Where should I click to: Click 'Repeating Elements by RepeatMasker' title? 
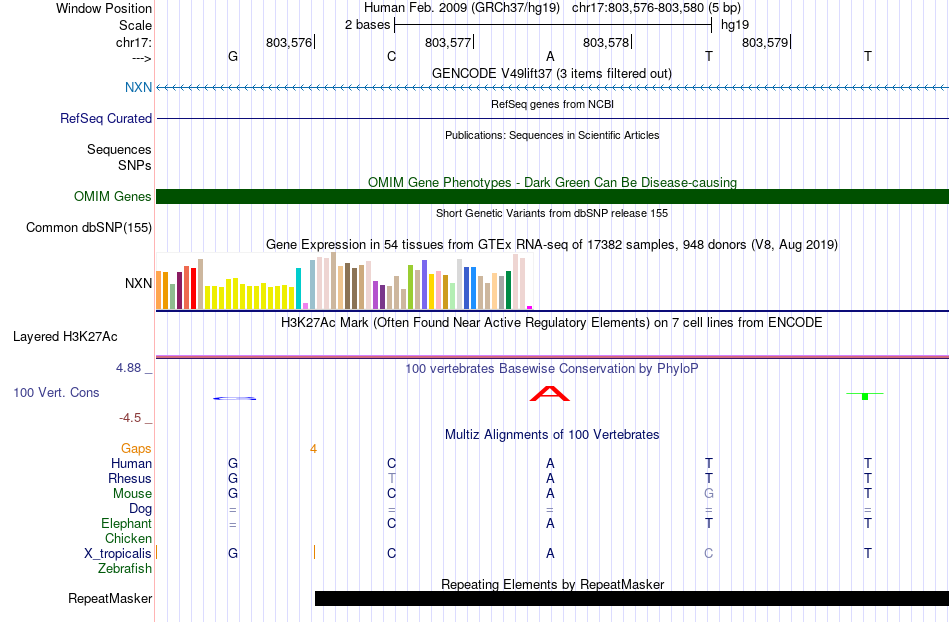[x=552, y=584]
